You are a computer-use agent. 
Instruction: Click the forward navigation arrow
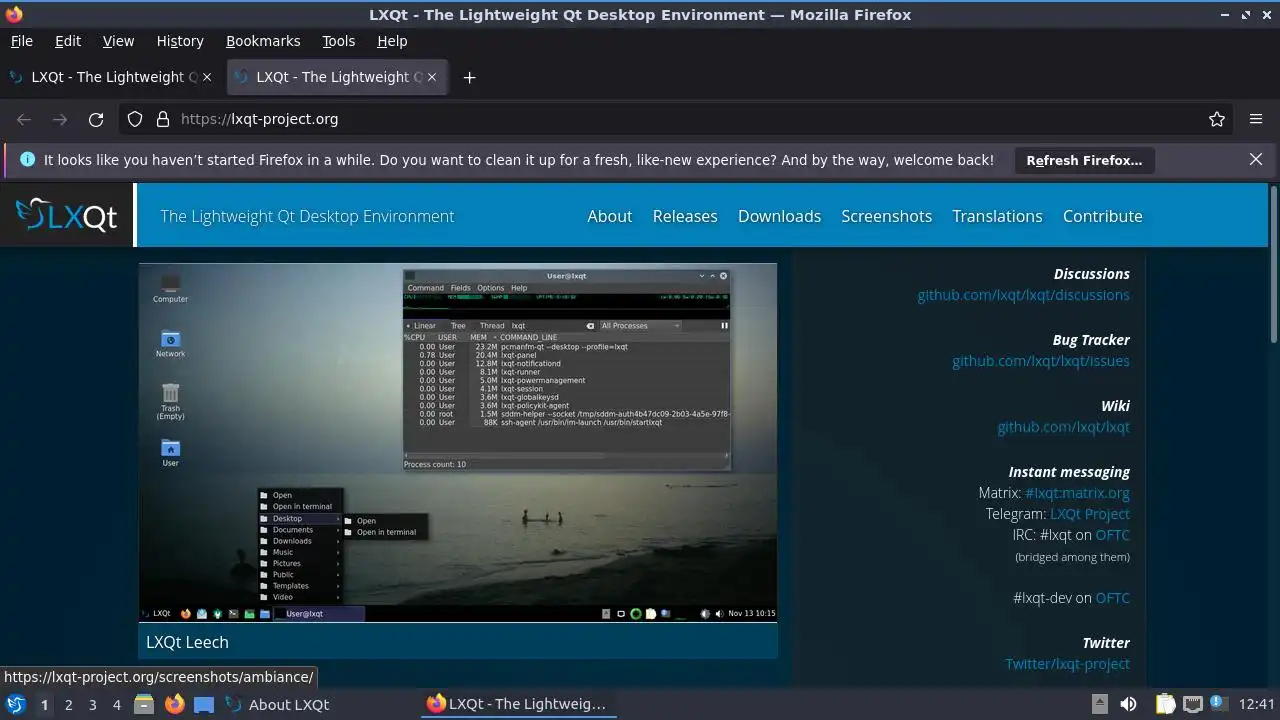pyautogui.click(x=60, y=119)
